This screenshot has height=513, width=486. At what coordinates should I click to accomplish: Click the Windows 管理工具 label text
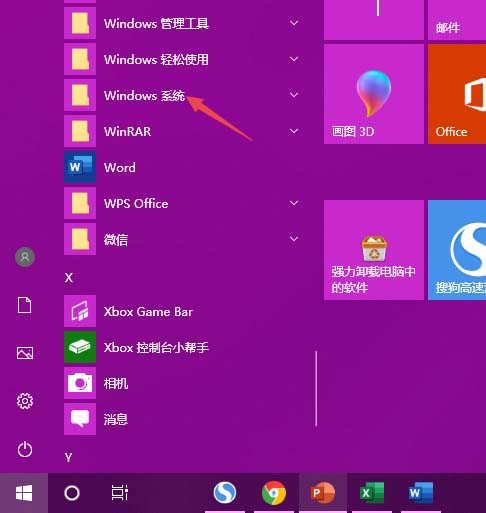point(156,24)
